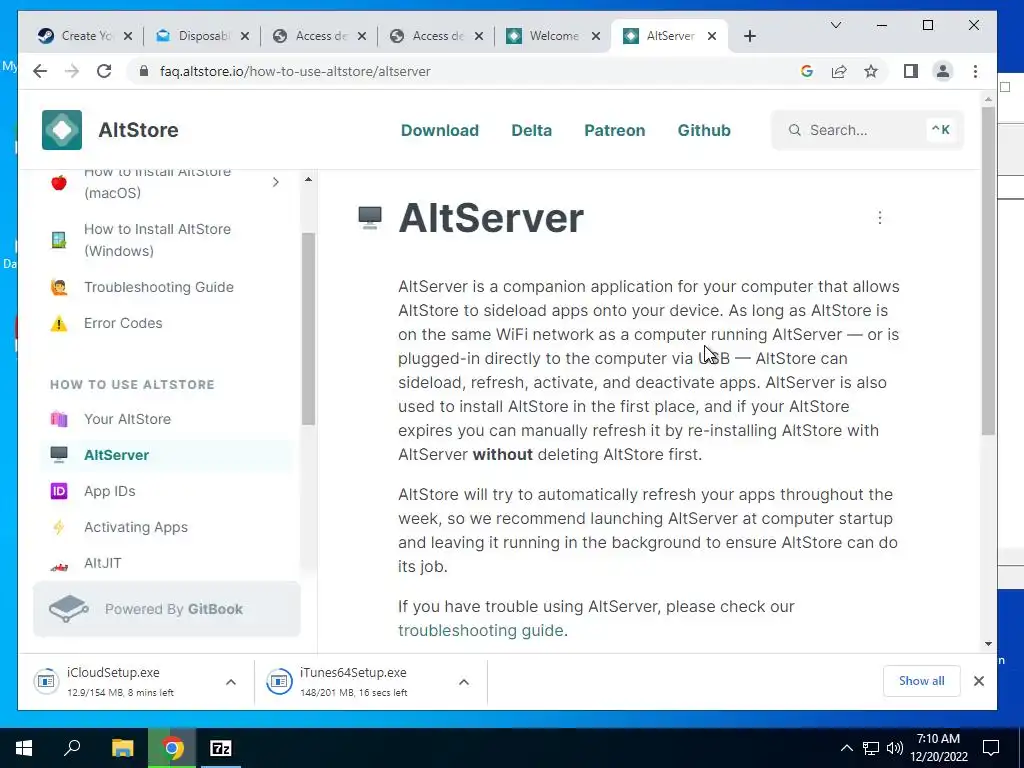Open the Github nav link
Screen dimensions: 1024x768
[704, 130]
